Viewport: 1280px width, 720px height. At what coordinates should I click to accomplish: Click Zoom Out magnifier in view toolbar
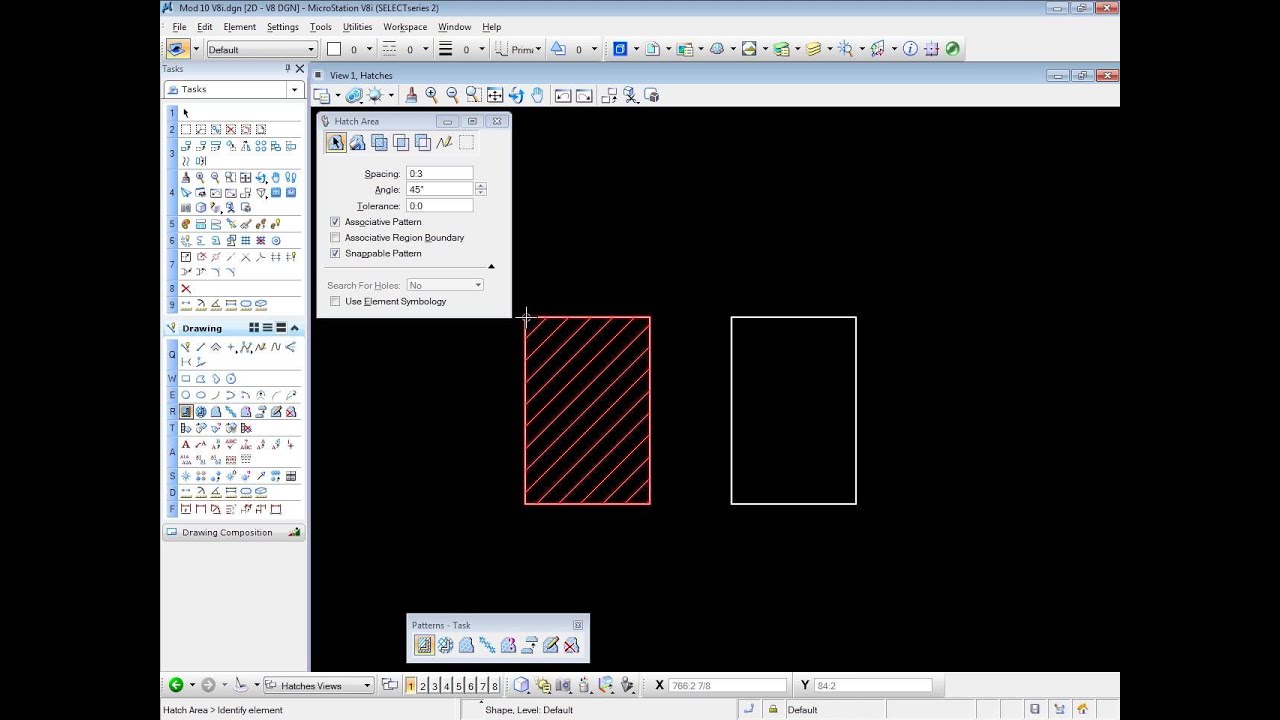pyautogui.click(x=452, y=95)
